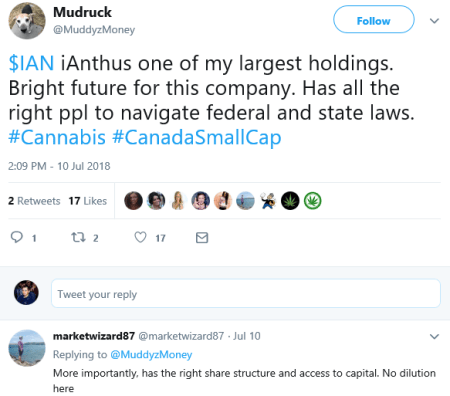Viewport: 450px width, 396px height.
Task: Click the Tweet your reply field
Action: (x=246, y=294)
